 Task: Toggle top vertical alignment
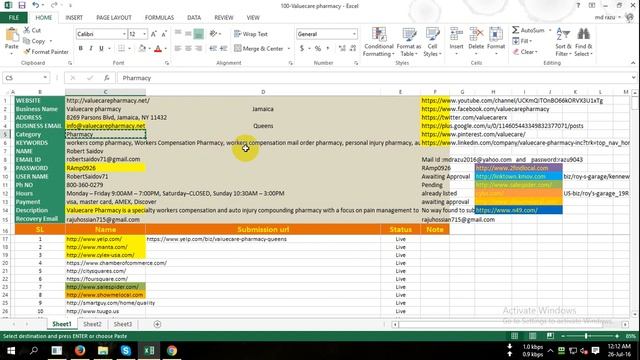178,34
